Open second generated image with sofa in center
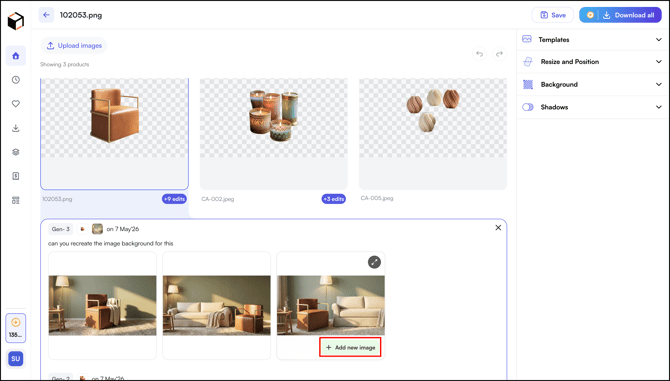This screenshot has width=670, height=381. coord(217,305)
